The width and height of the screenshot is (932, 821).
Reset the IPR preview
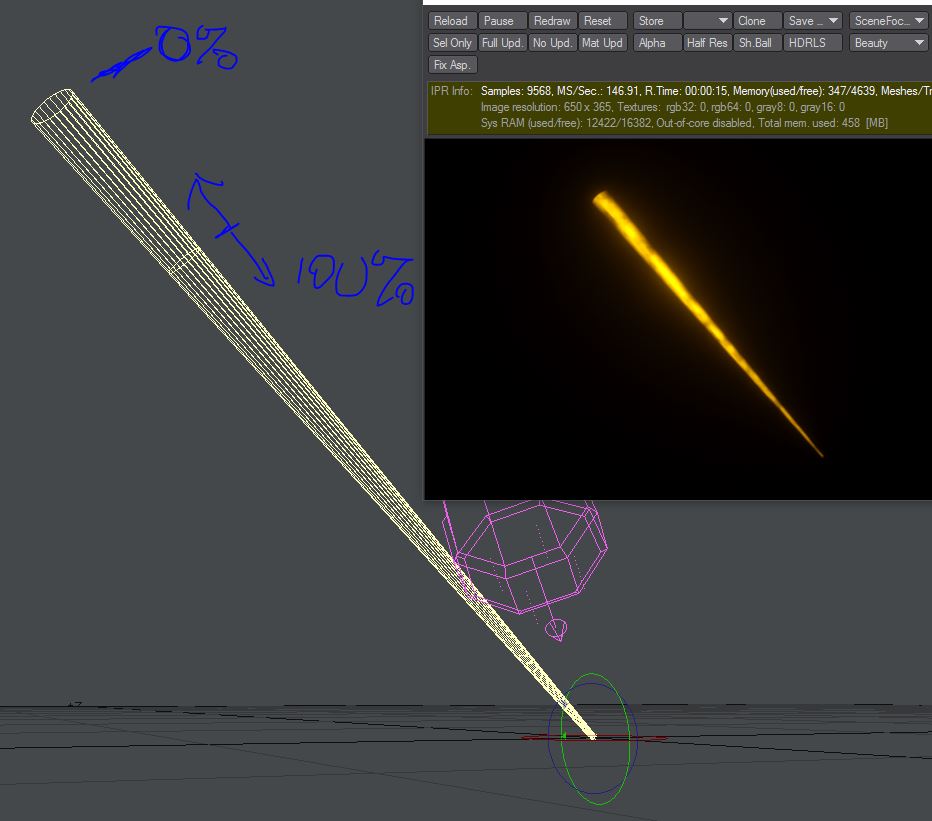click(x=602, y=21)
